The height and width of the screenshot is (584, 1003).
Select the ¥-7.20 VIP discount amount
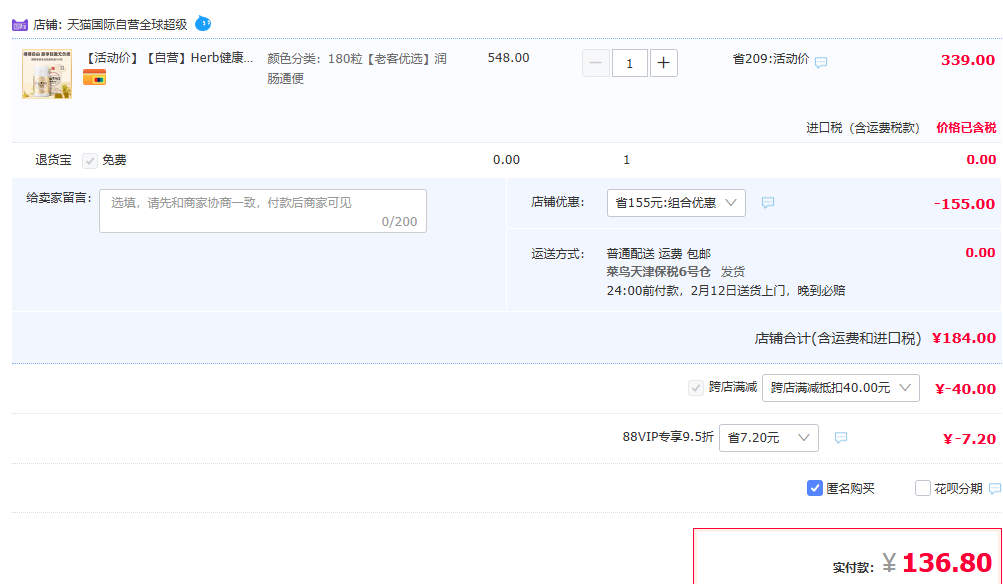point(969,439)
